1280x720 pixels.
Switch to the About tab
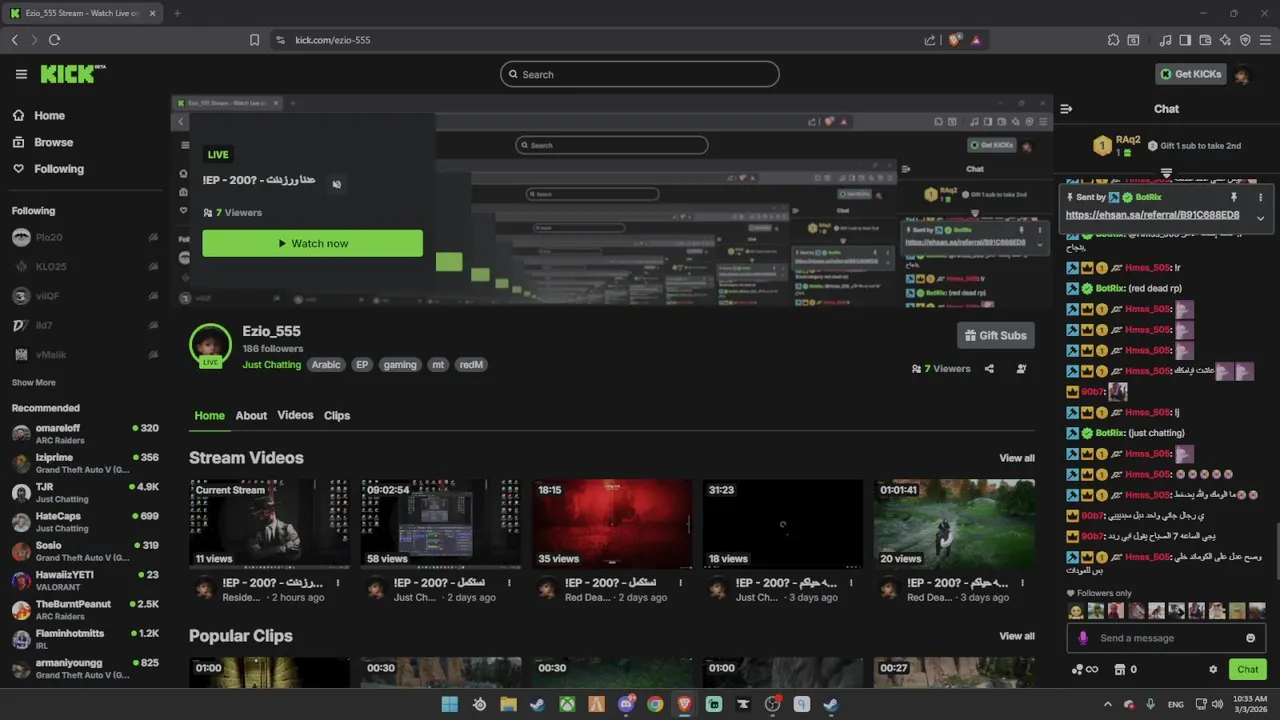pos(251,416)
